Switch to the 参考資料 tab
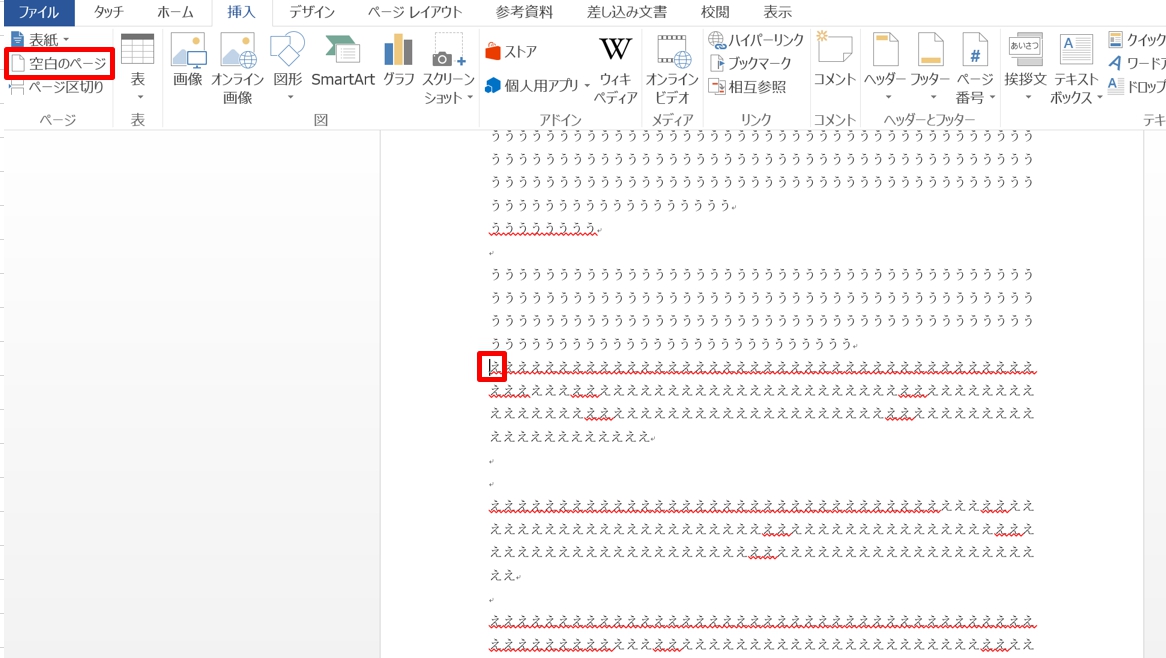Viewport: 1166px width, 658px height. (524, 12)
